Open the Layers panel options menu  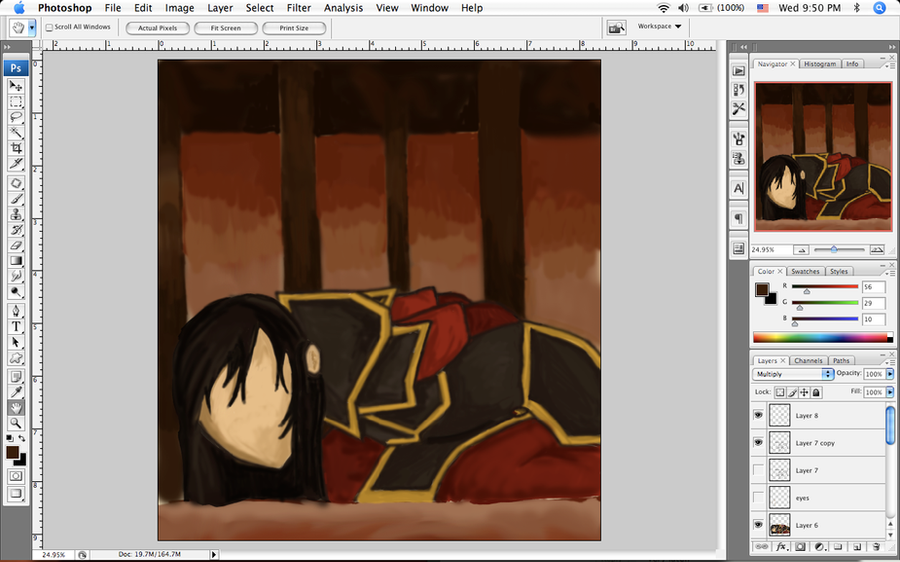point(891,363)
